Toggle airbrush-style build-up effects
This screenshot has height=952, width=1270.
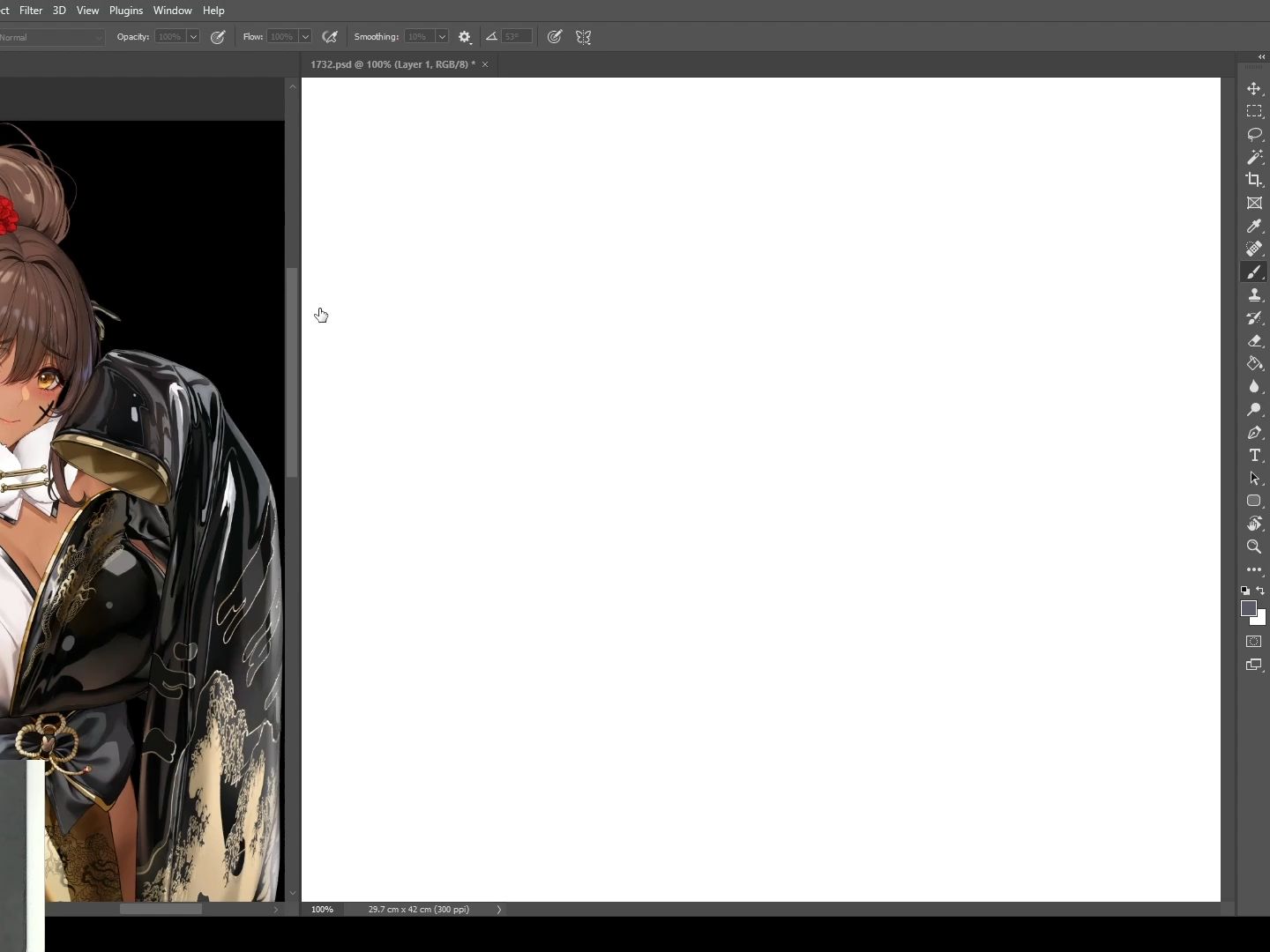point(330,37)
